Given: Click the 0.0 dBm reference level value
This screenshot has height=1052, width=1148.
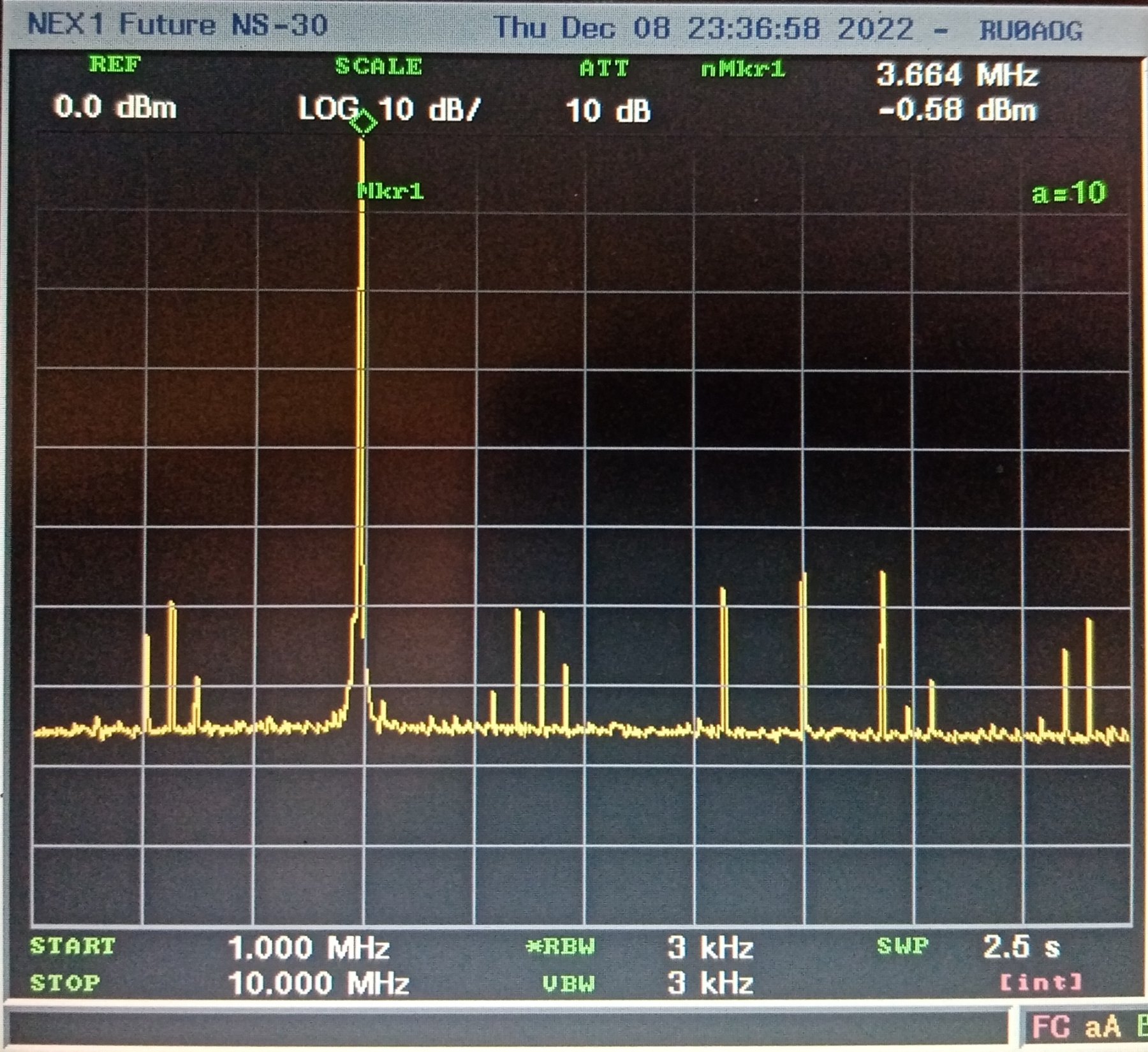Looking at the screenshot, I should 115,107.
